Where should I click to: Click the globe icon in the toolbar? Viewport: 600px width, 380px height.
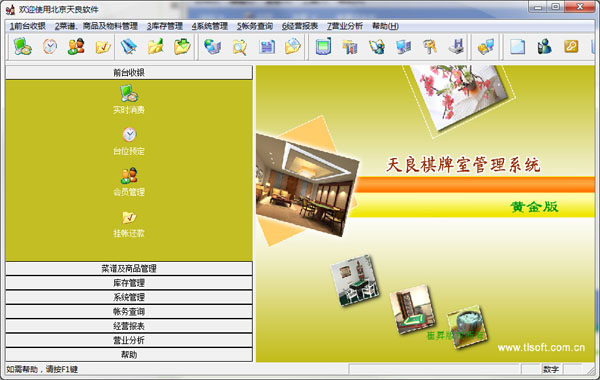click(212, 47)
